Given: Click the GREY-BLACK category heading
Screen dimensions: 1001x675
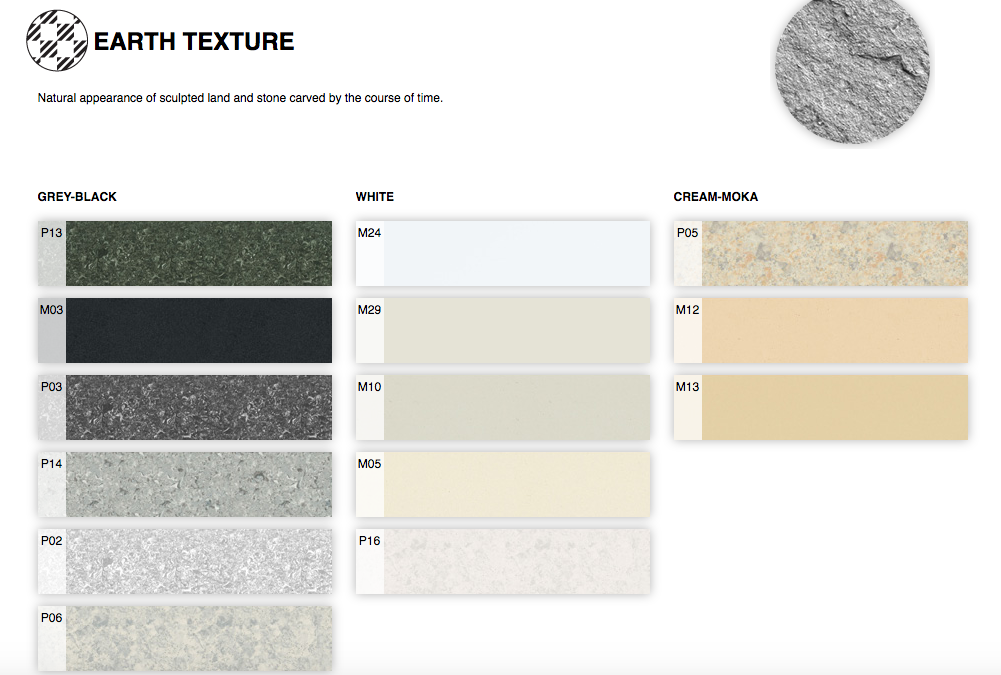Looking at the screenshot, I should click(x=77, y=197).
